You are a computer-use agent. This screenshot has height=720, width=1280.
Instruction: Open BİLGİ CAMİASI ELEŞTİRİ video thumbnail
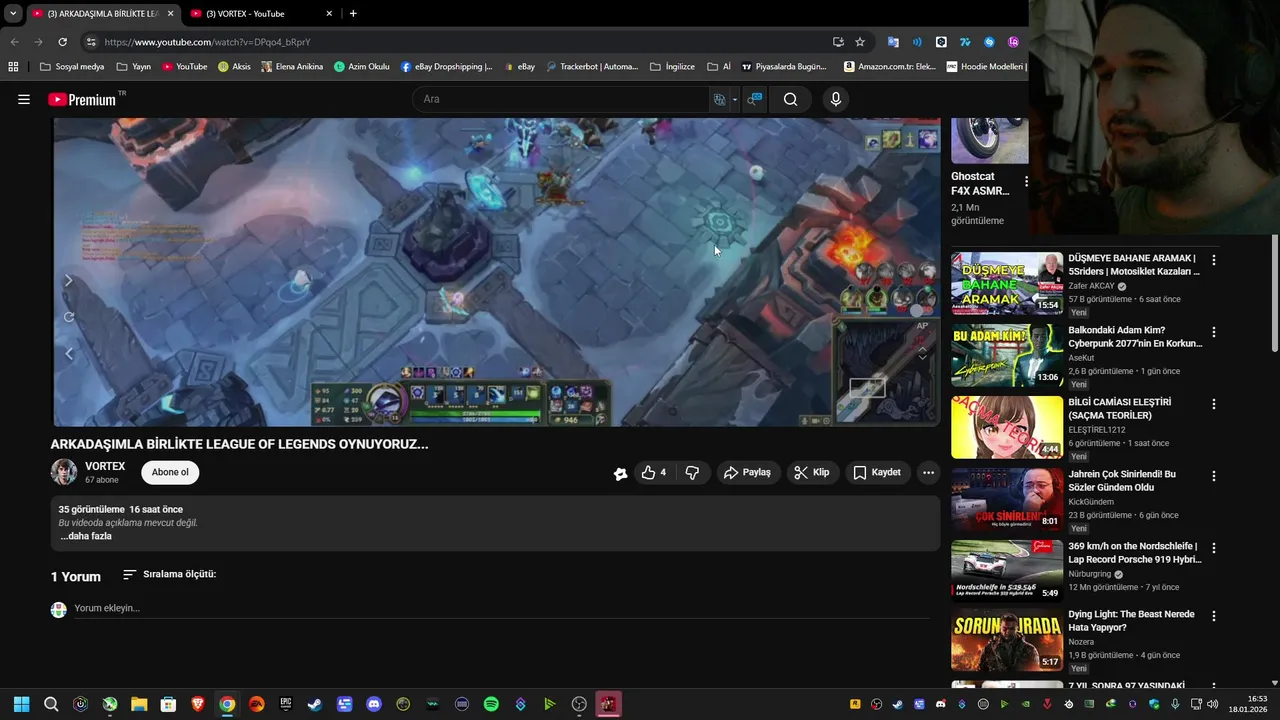(1007, 427)
